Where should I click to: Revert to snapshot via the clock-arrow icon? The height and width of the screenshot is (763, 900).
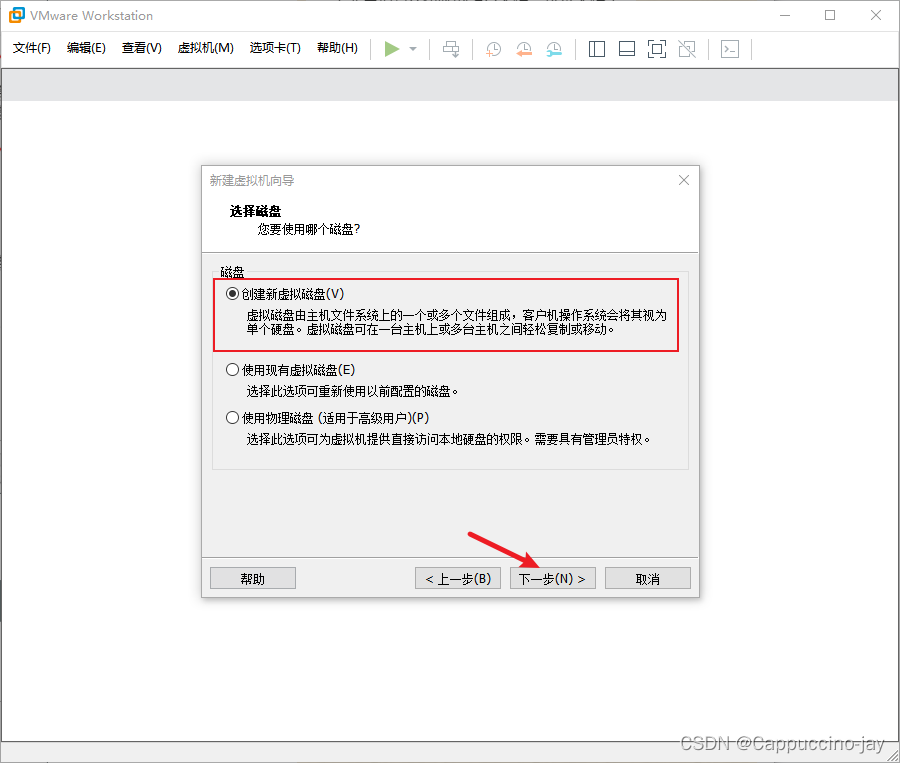click(523, 49)
